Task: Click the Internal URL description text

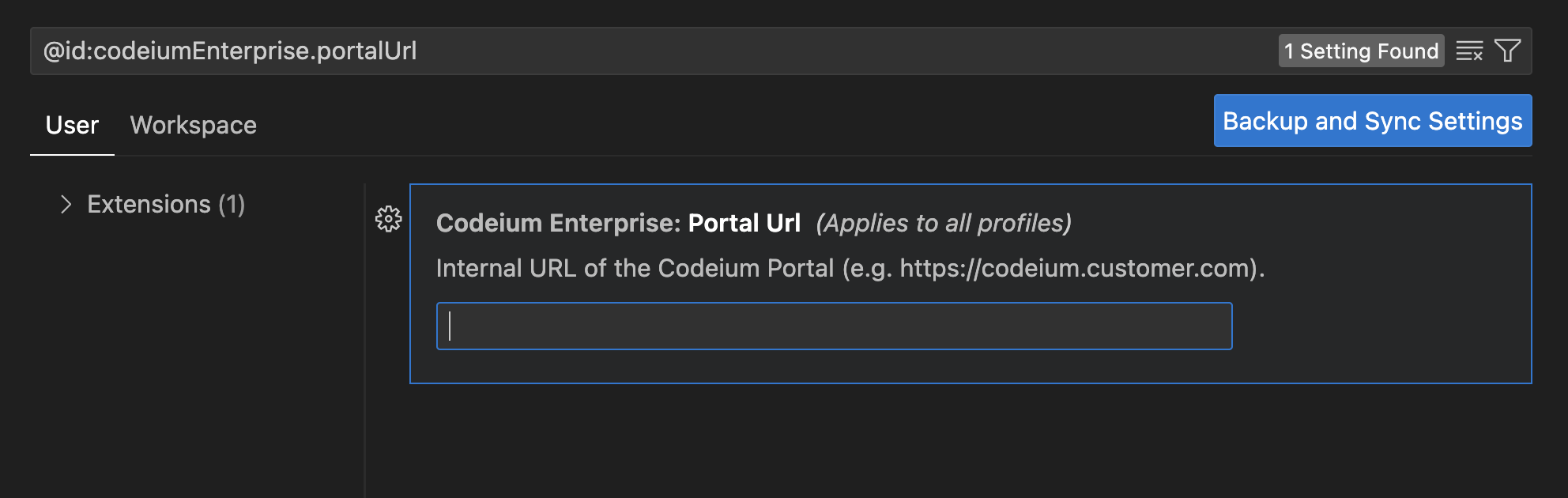Action: (x=850, y=269)
